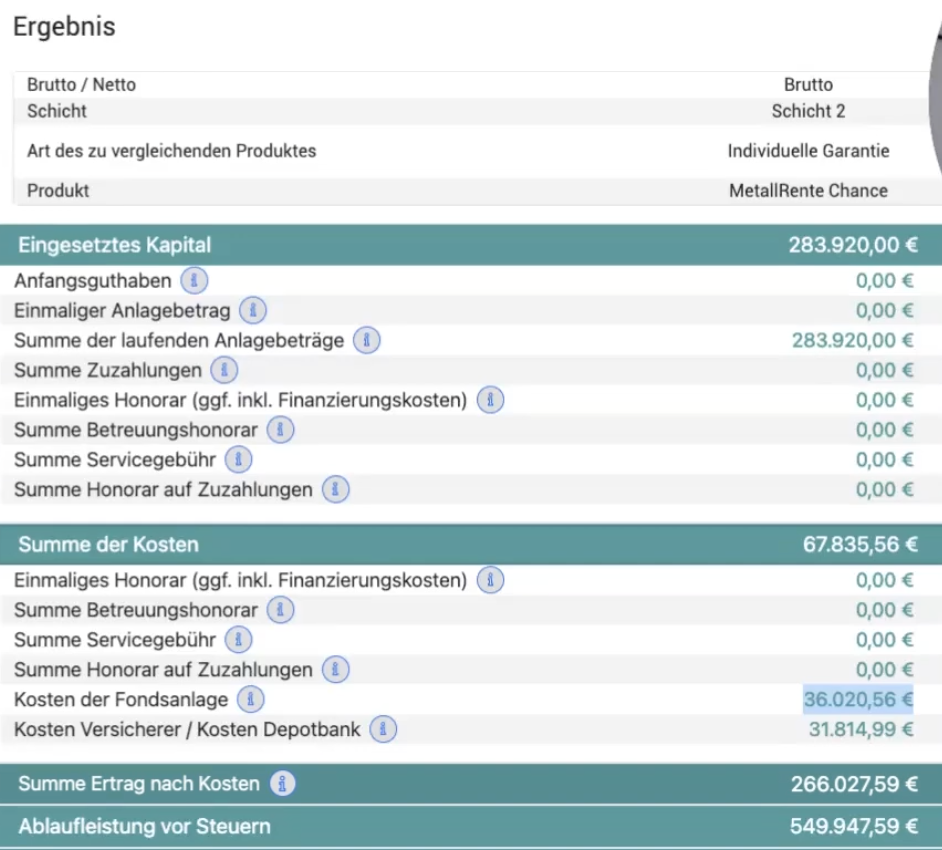The width and height of the screenshot is (942, 850).
Task: Click the Summe der Kosten header bar
Action: pos(471,544)
